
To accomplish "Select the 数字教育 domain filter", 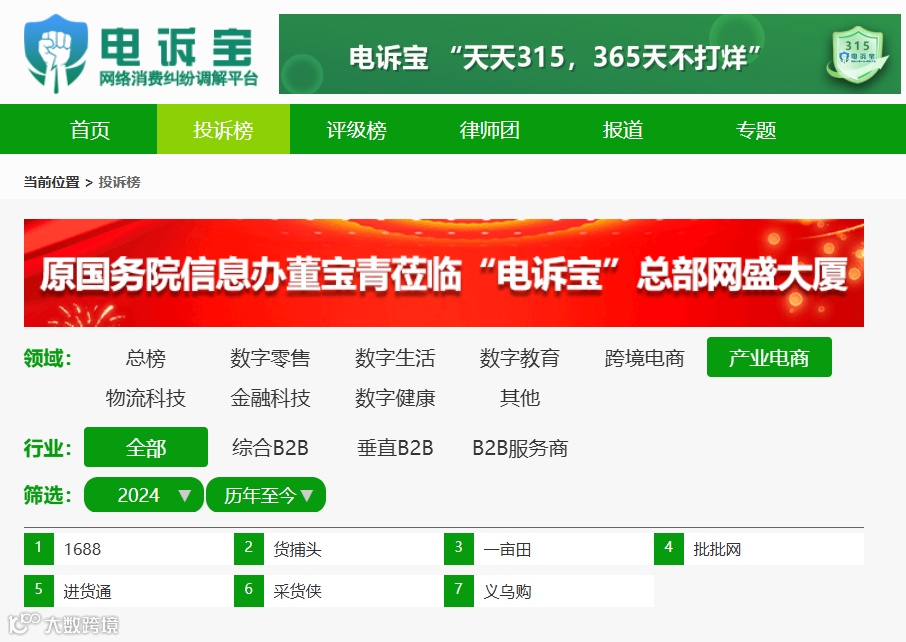I will tap(519, 358).
